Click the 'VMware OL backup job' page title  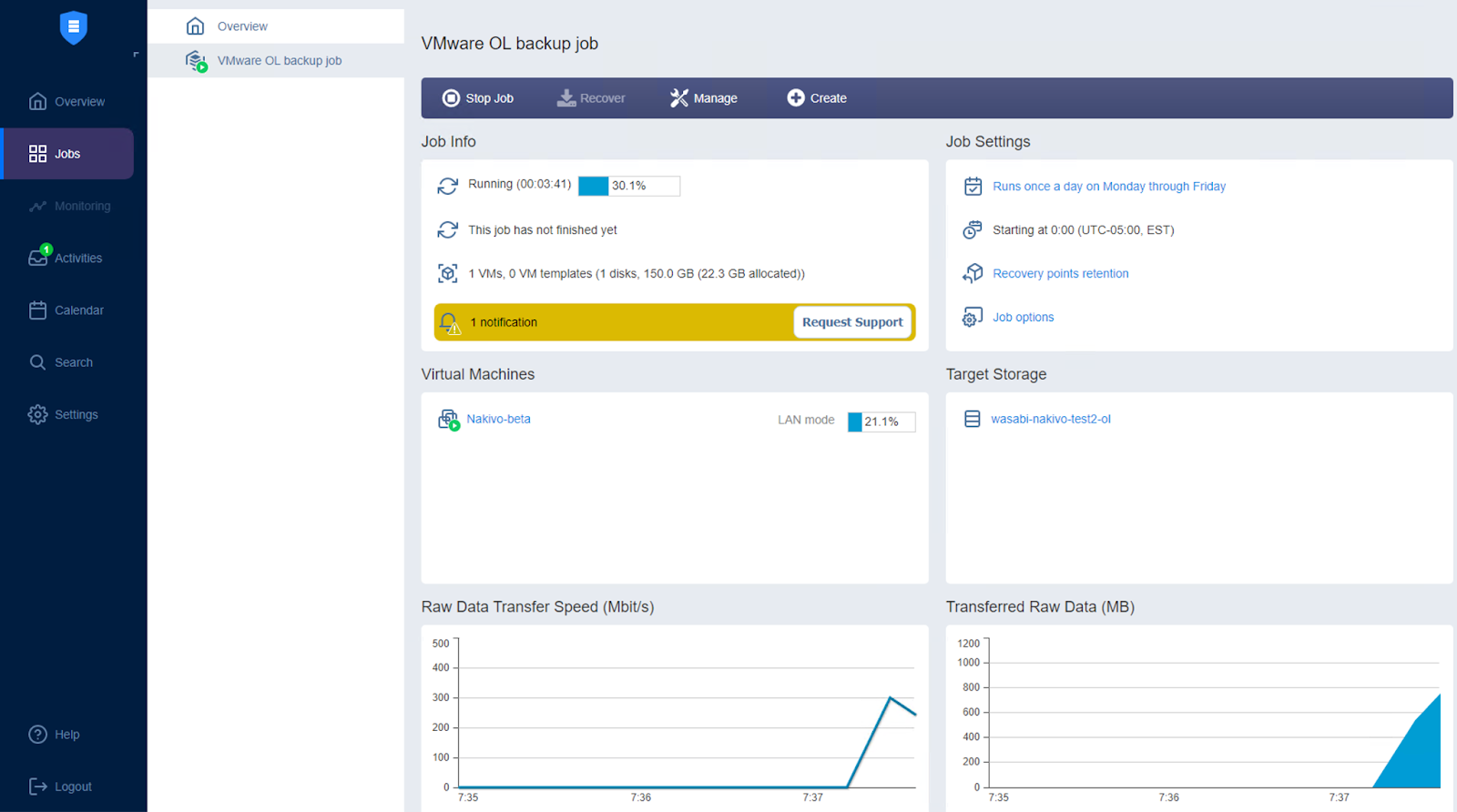pos(510,44)
